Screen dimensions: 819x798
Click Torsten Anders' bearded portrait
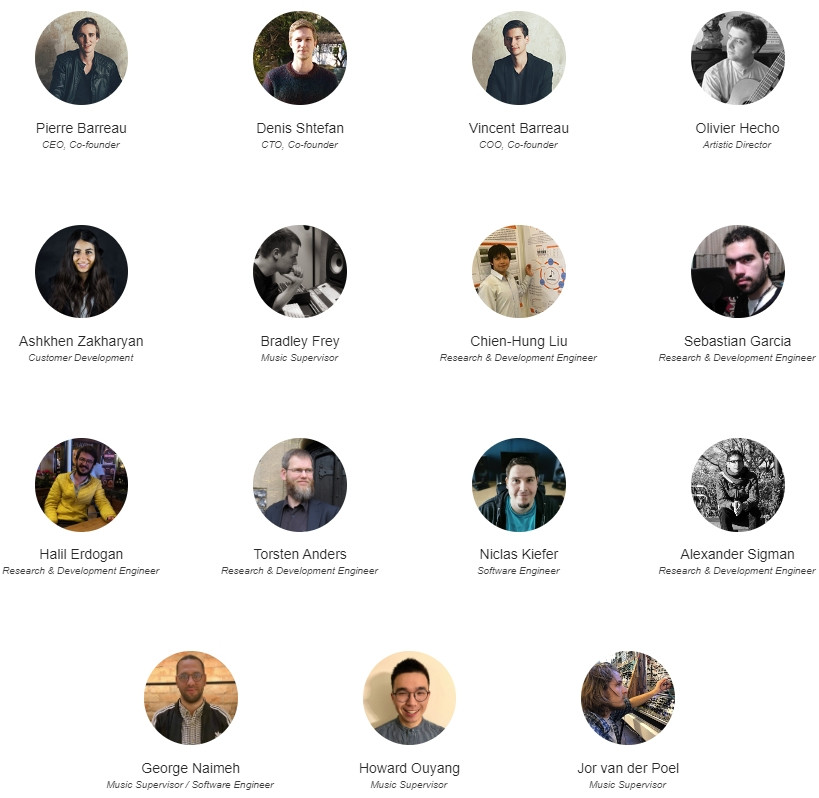[300, 485]
